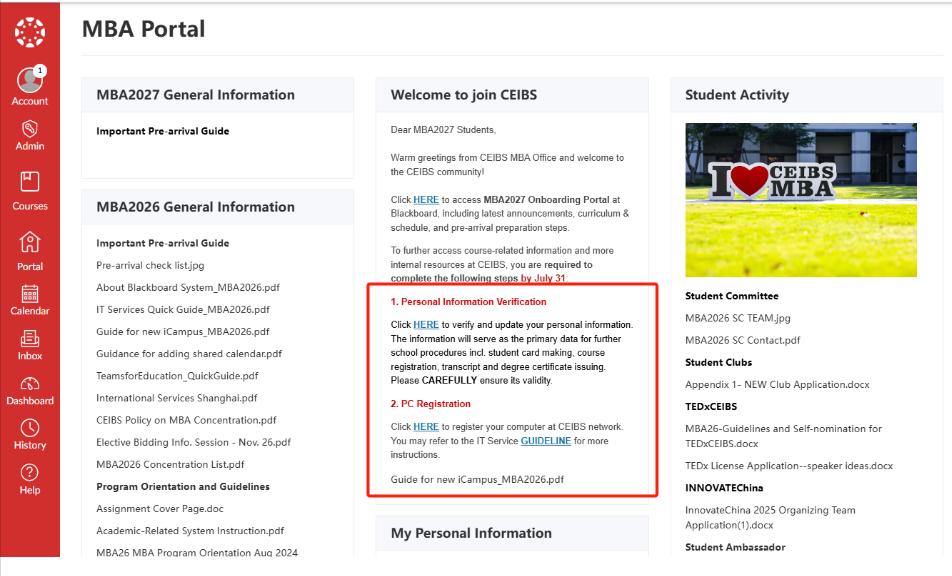Open InnovateChina 2025 Organizing Team Application(1).docx
Screen dimensions: 952x576
tap(770, 518)
